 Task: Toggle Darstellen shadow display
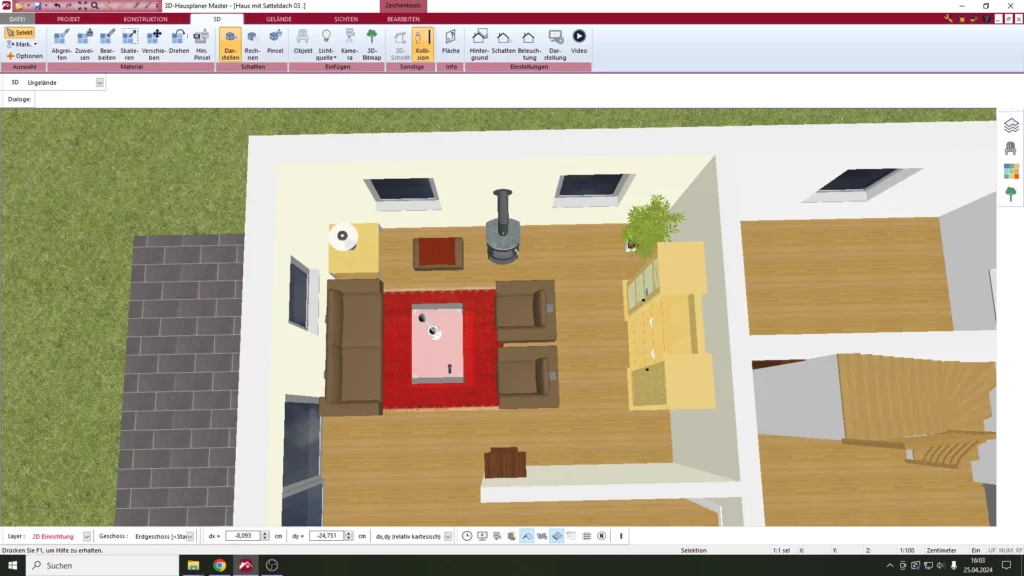point(231,44)
